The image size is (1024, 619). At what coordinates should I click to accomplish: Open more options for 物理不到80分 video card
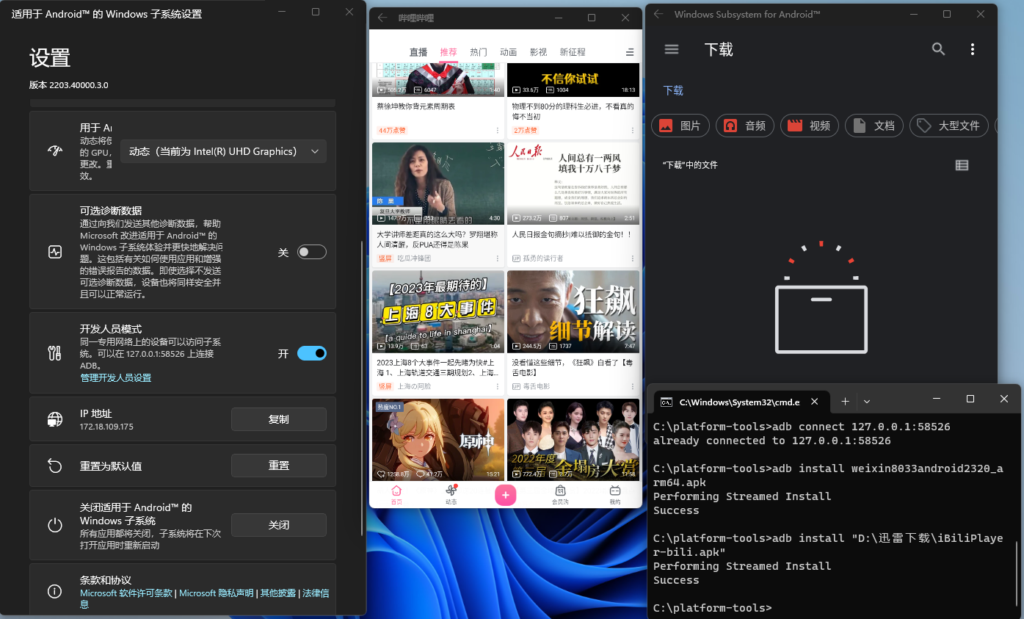[x=632, y=130]
